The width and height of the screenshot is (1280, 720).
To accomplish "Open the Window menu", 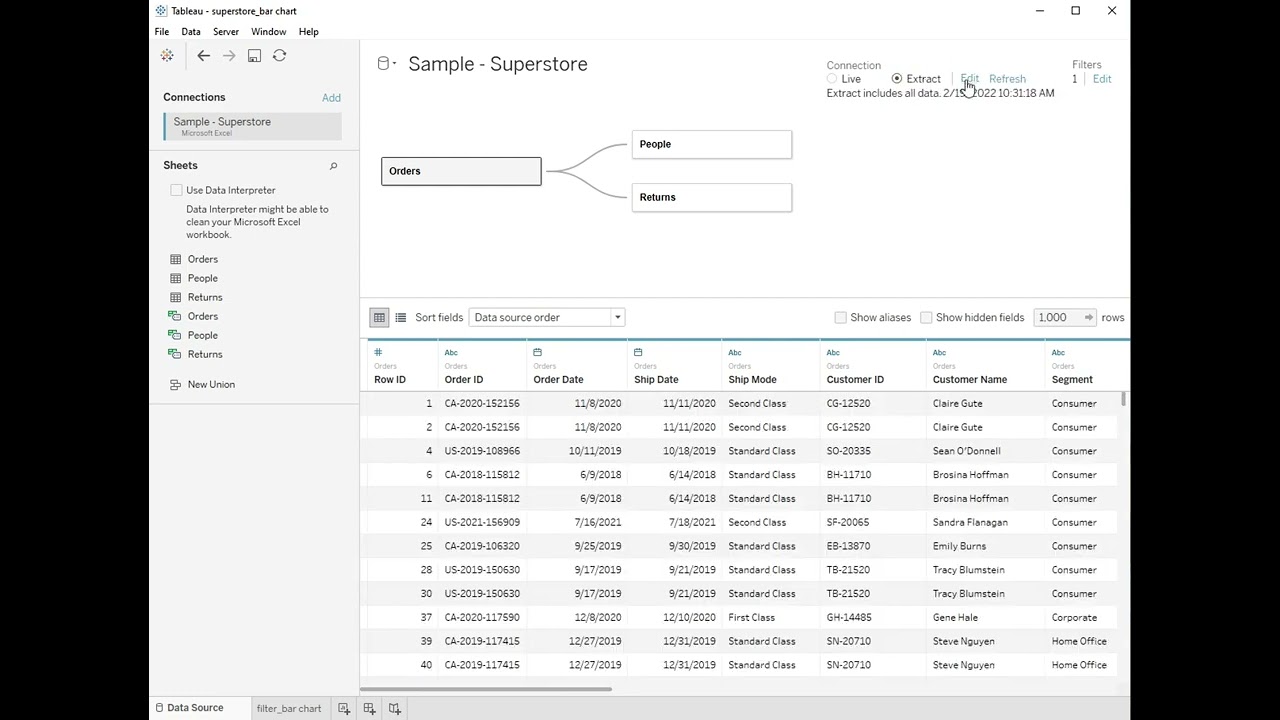I will pos(268,32).
